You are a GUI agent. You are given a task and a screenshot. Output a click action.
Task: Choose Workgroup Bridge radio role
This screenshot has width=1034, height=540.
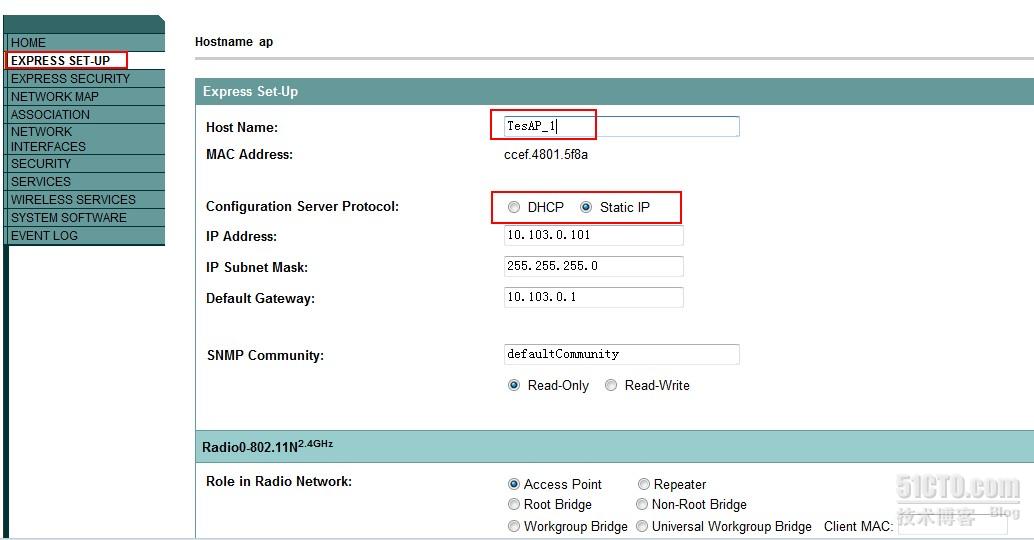coord(514,526)
